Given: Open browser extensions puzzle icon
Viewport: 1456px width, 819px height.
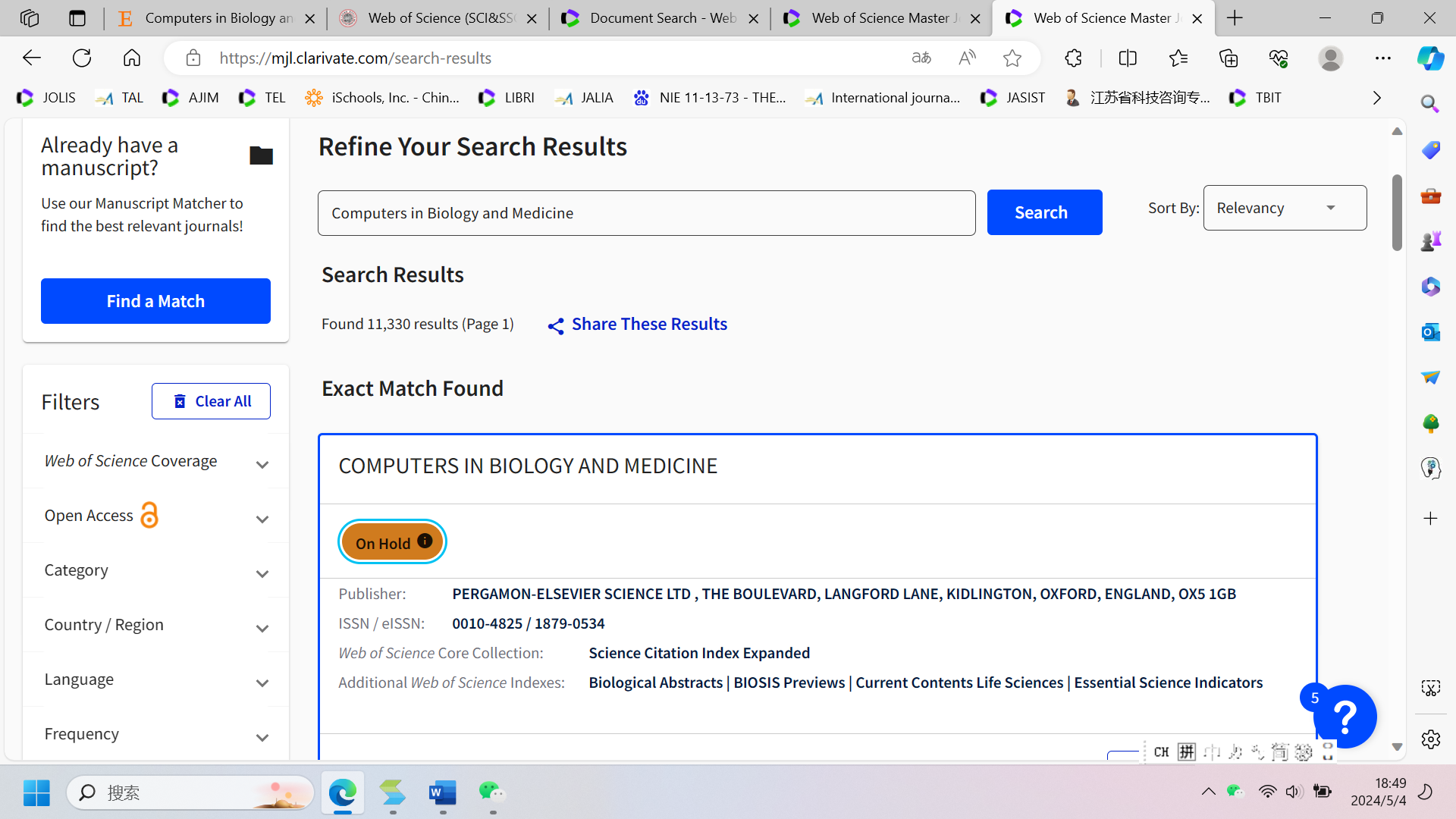Looking at the screenshot, I should click(x=1073, y=58).
